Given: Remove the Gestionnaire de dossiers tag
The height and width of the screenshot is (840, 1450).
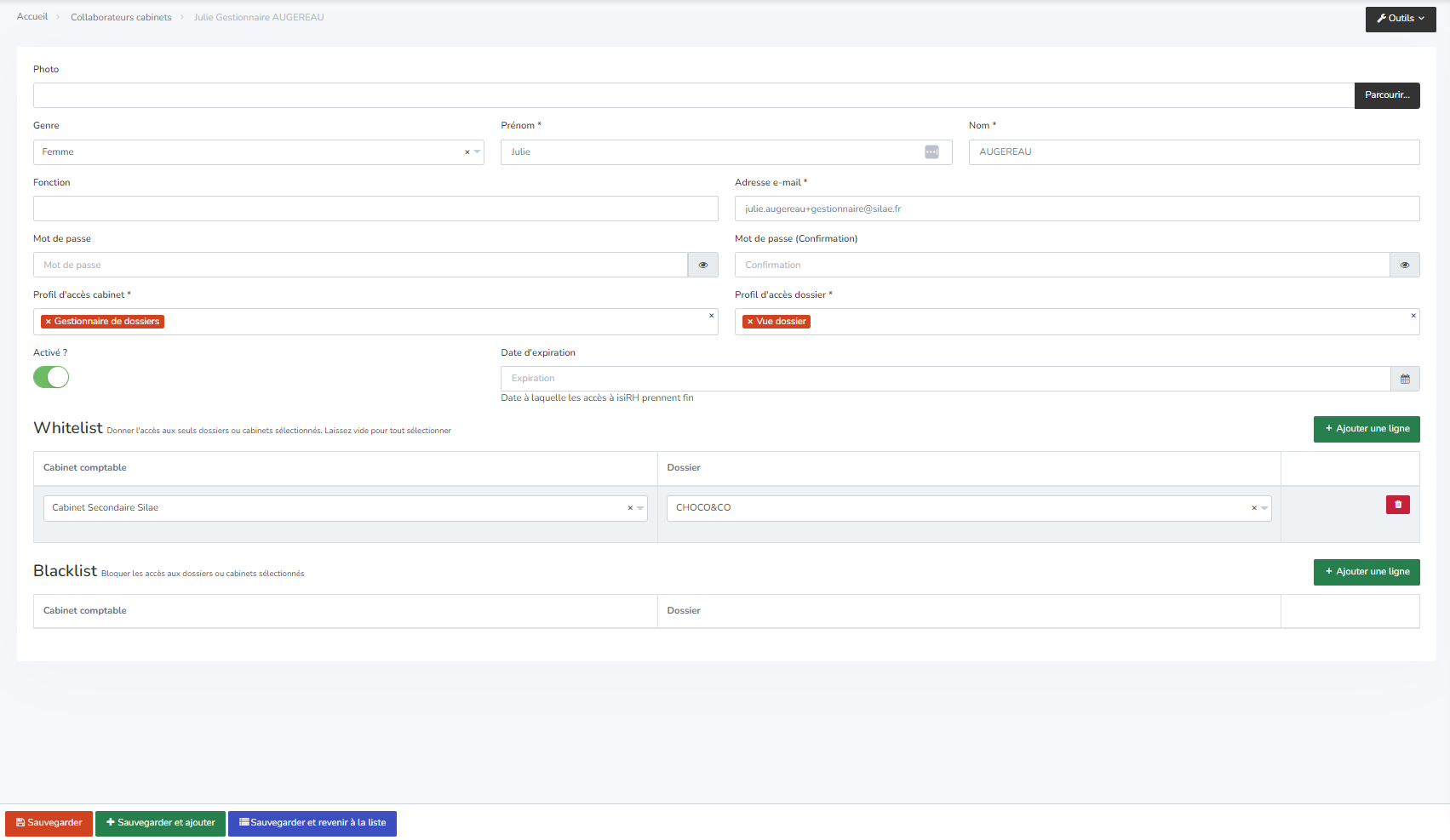Looking at the screenshot, I should [x=49, y=322].
